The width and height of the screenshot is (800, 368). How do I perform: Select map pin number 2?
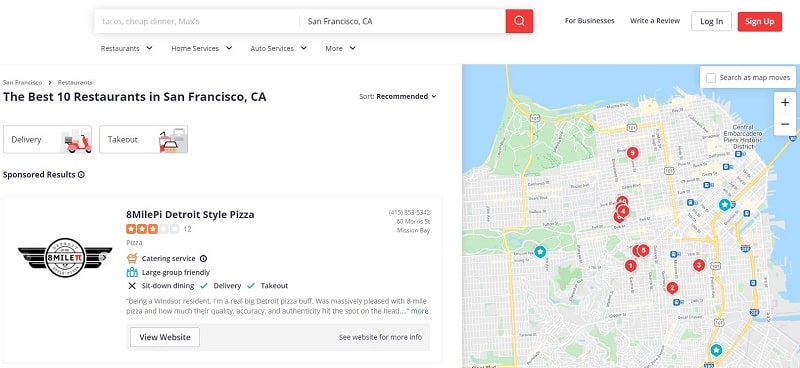(x=672, y=288)
